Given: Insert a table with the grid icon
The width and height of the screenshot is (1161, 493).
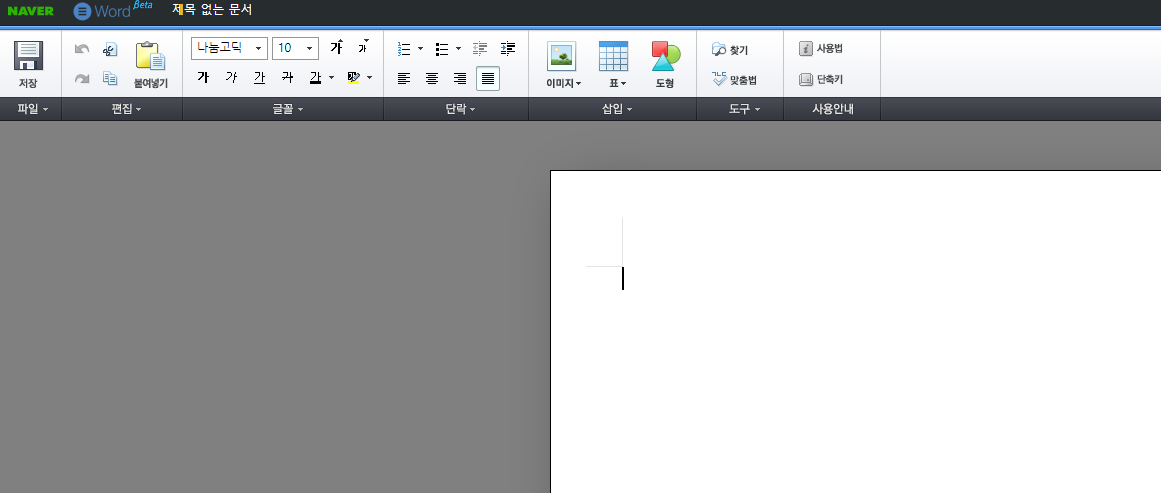Looking at the screenshot, I should [x=613, y=56].
